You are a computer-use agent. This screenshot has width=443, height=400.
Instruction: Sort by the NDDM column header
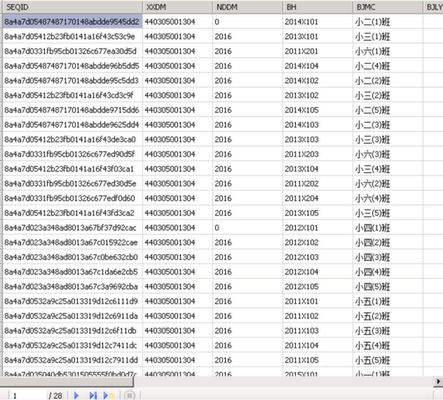click(x=248, y=7)
